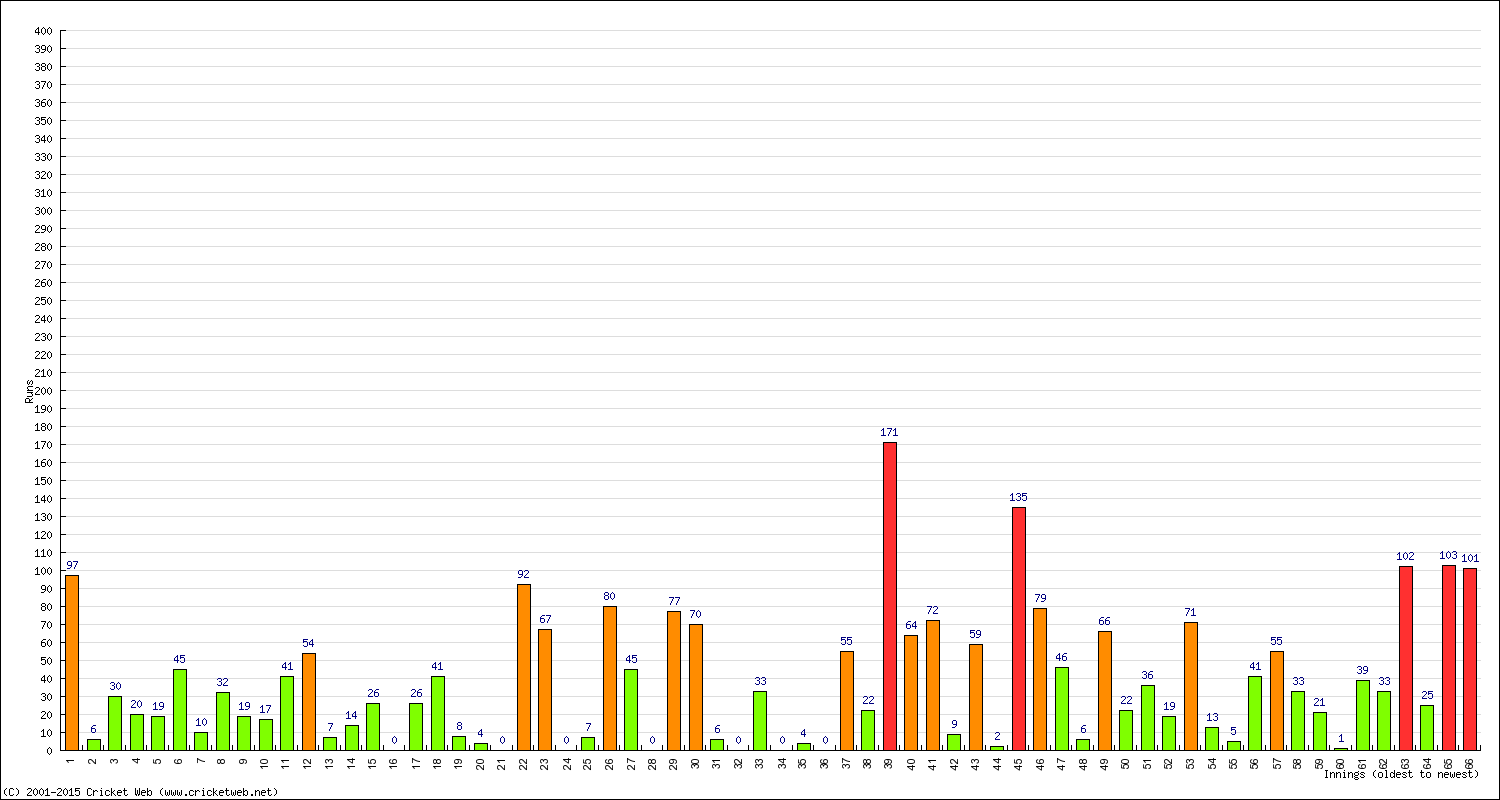
Task: Click the value label 135
Action: click(x=1018, y=497)
